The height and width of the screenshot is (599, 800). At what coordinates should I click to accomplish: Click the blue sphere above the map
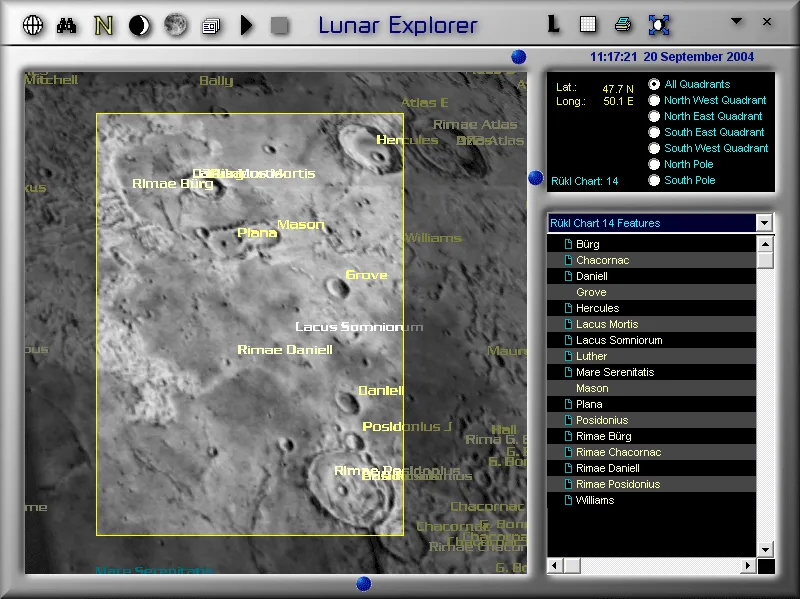(x=518, y=57)
